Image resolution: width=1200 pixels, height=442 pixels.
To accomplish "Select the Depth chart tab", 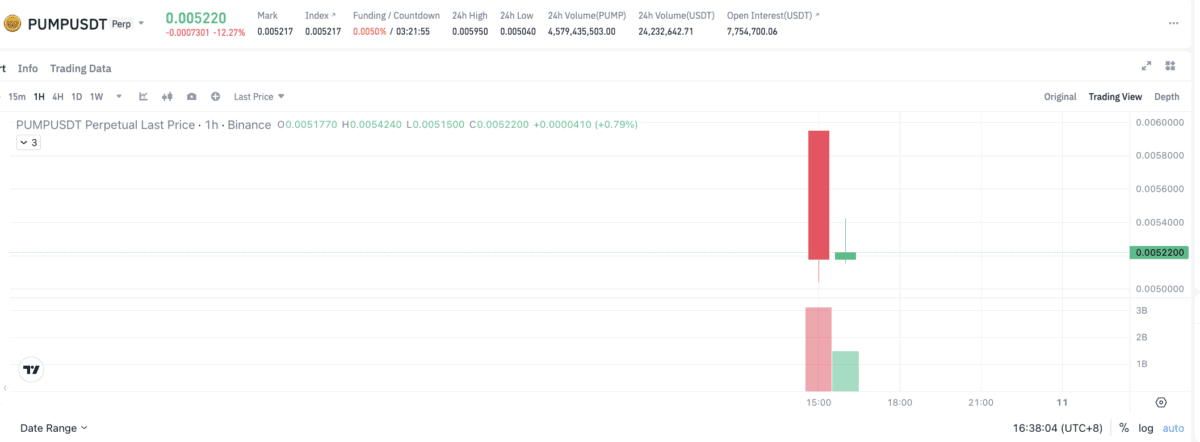I will (x=1167, y=97).
